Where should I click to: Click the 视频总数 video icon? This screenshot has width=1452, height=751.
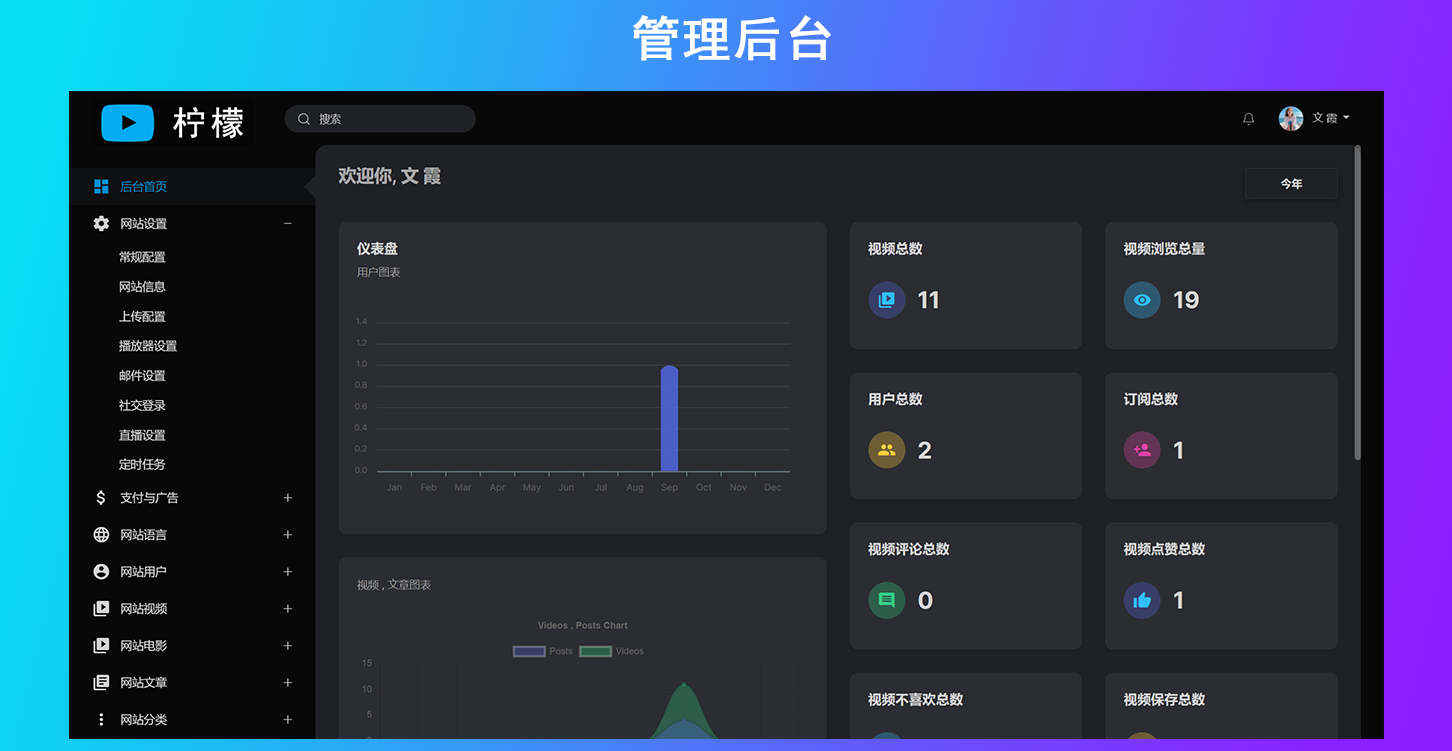click(887, 300)
